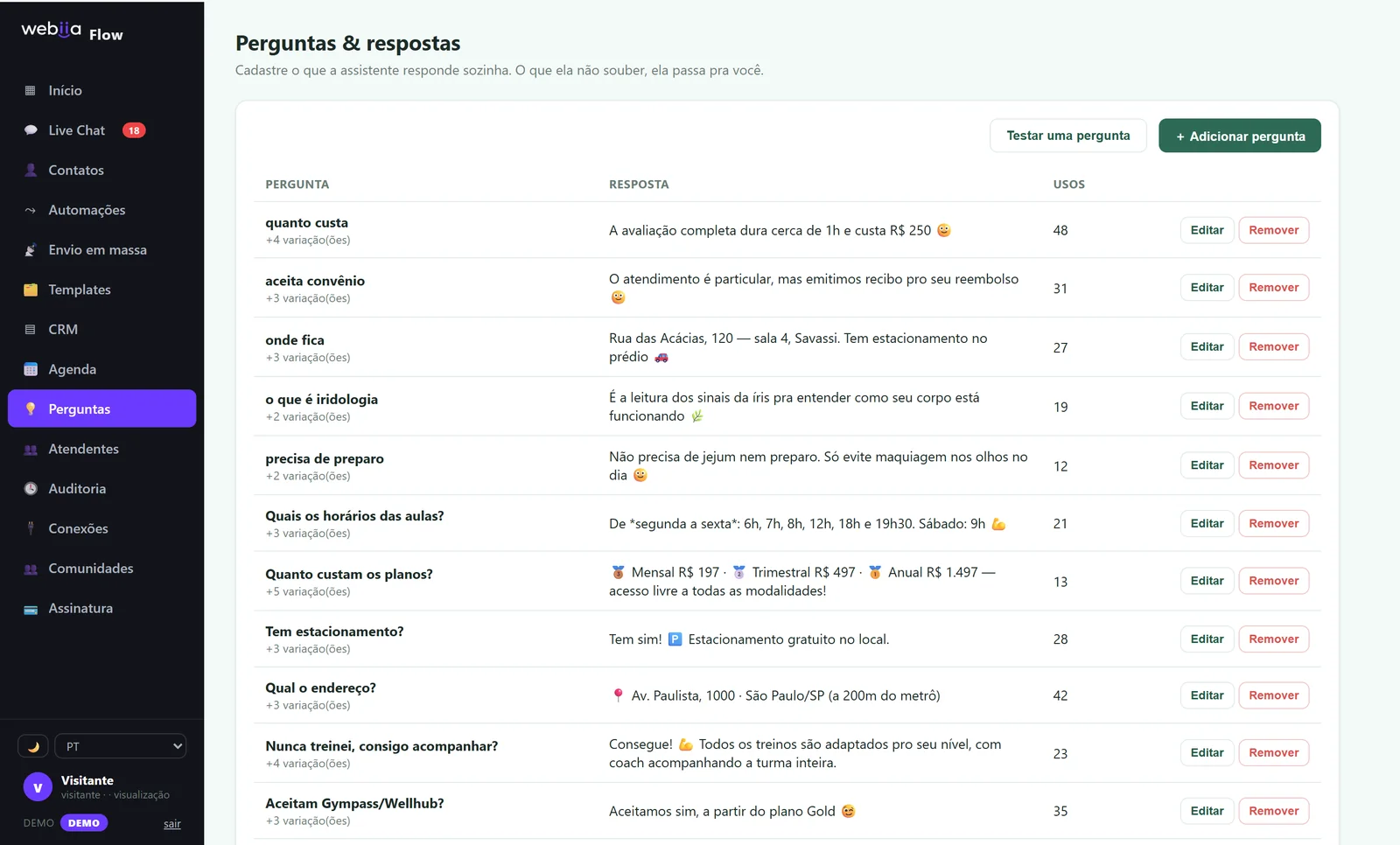Open the PT language dropdown

pyautogui.click(x=121, y=746)
